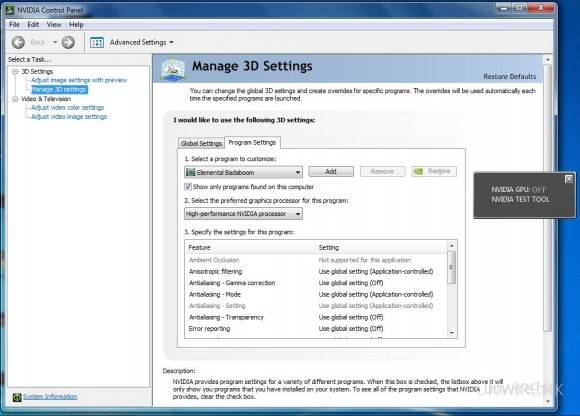Switch to the Global Settings tab

tap(201, 143)
